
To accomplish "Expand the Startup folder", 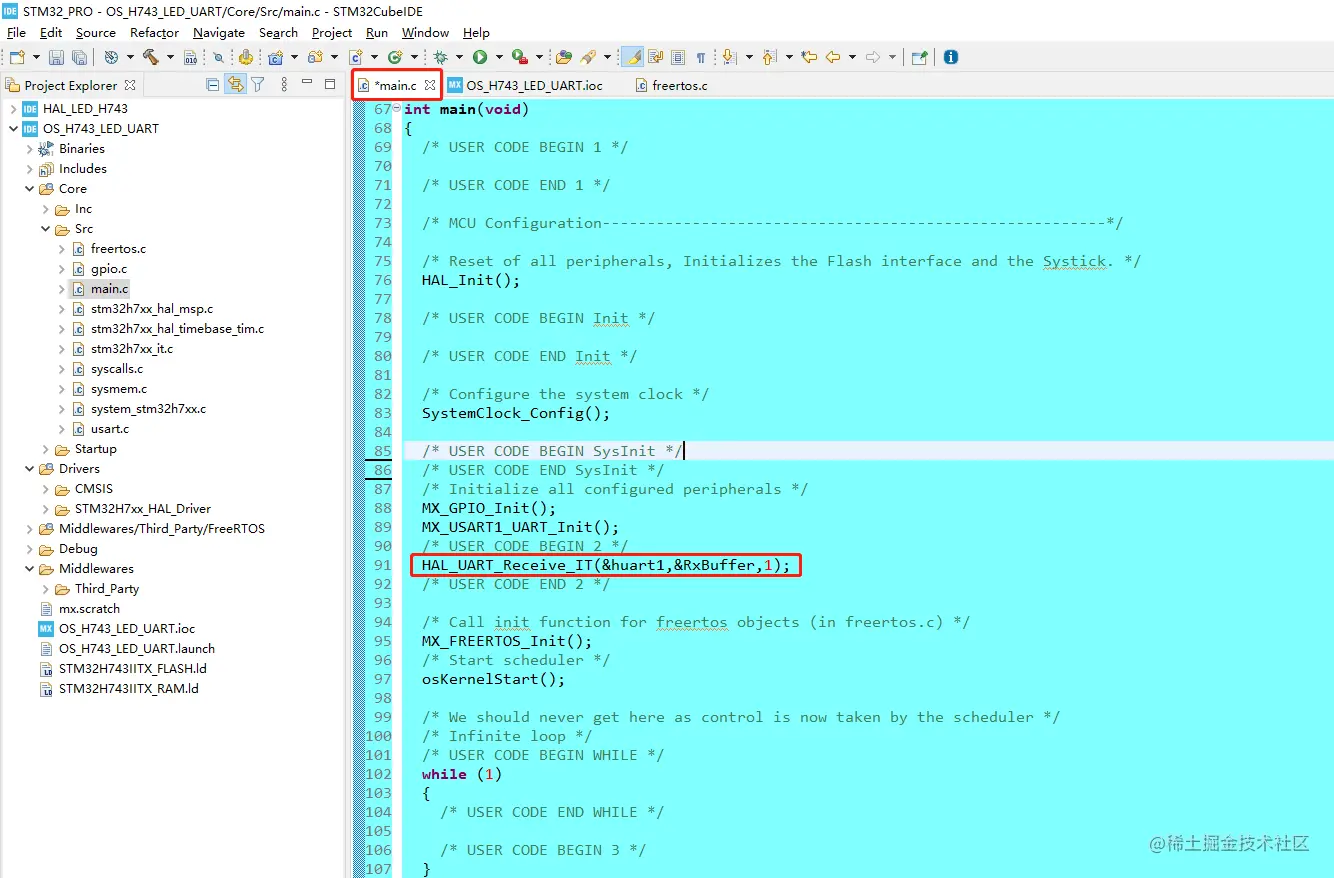I will click(45, 449).
